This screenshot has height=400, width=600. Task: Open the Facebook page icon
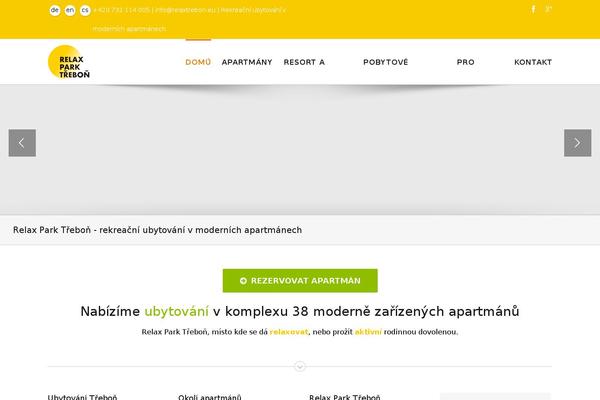point(533,10)
